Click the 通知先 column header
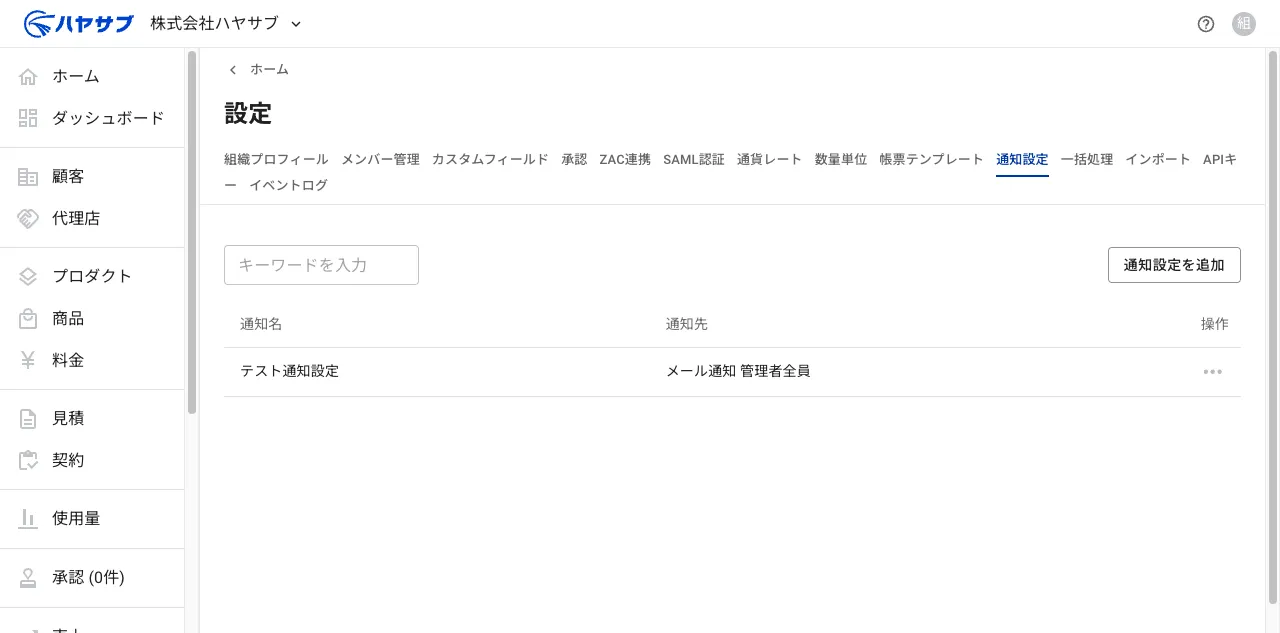 pyautogui.click(x=687, y=324)
